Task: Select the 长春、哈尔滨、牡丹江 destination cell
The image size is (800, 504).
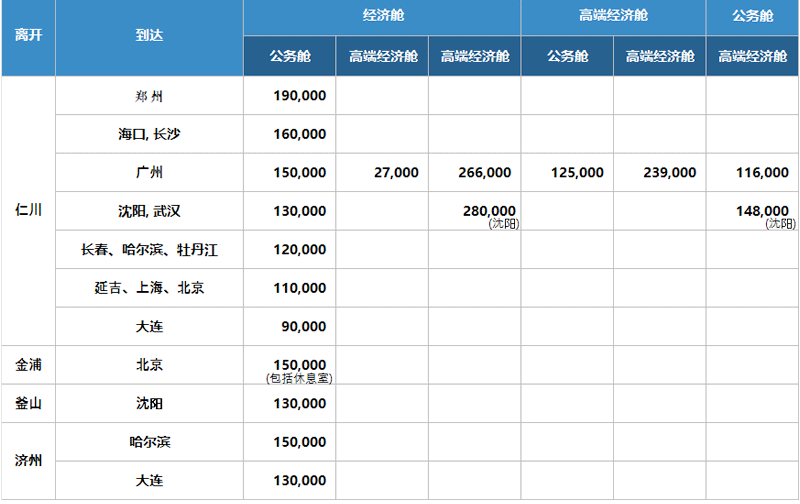Action: [x=149, y=250]
